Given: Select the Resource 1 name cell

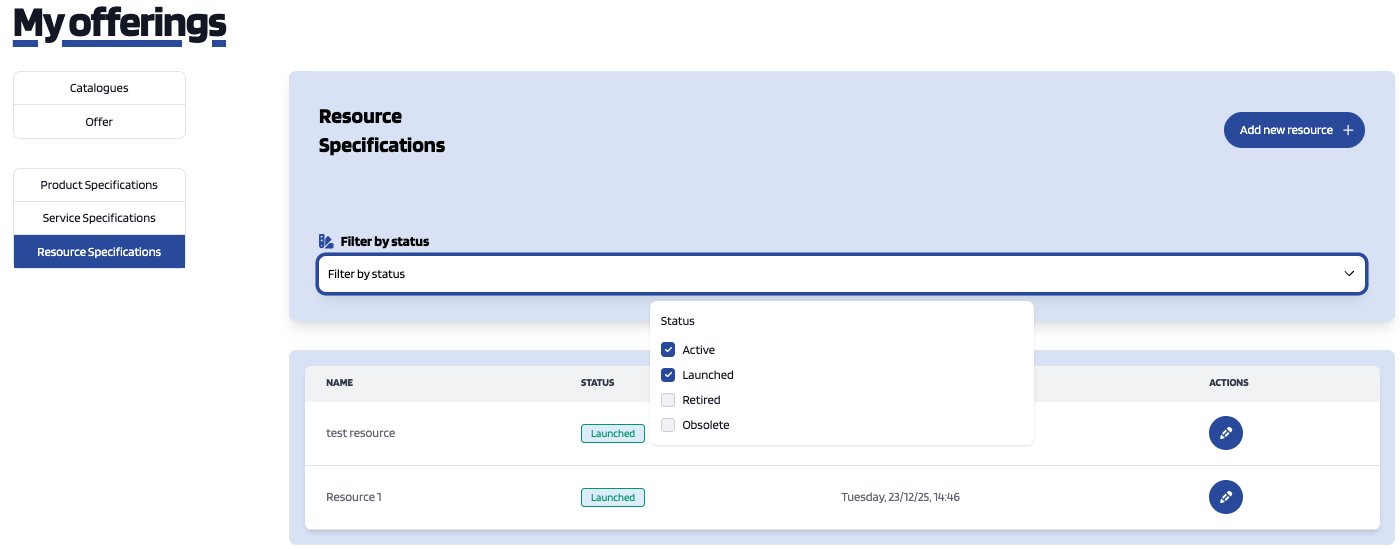Looking at the screenshot, I should (353, 497).
